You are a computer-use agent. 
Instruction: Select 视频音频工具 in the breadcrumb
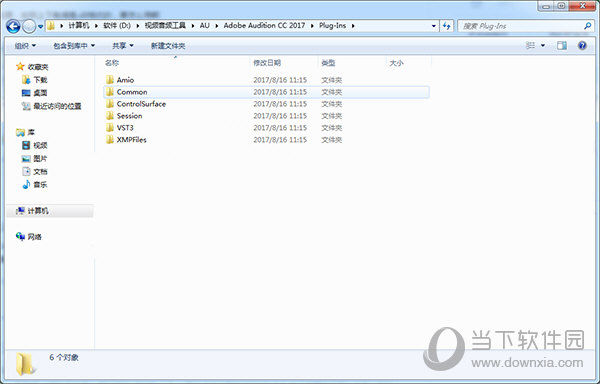[x=165, y=26]
